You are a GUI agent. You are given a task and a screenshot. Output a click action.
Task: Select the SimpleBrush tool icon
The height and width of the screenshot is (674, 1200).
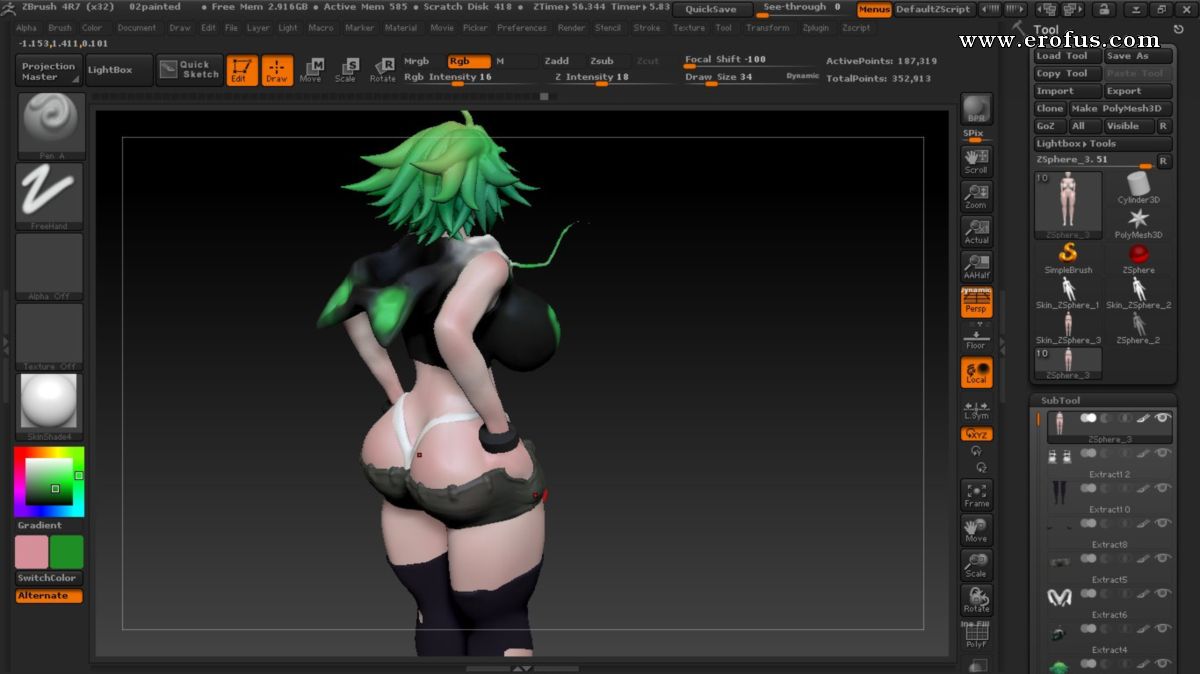click(x=1068, y=258)
